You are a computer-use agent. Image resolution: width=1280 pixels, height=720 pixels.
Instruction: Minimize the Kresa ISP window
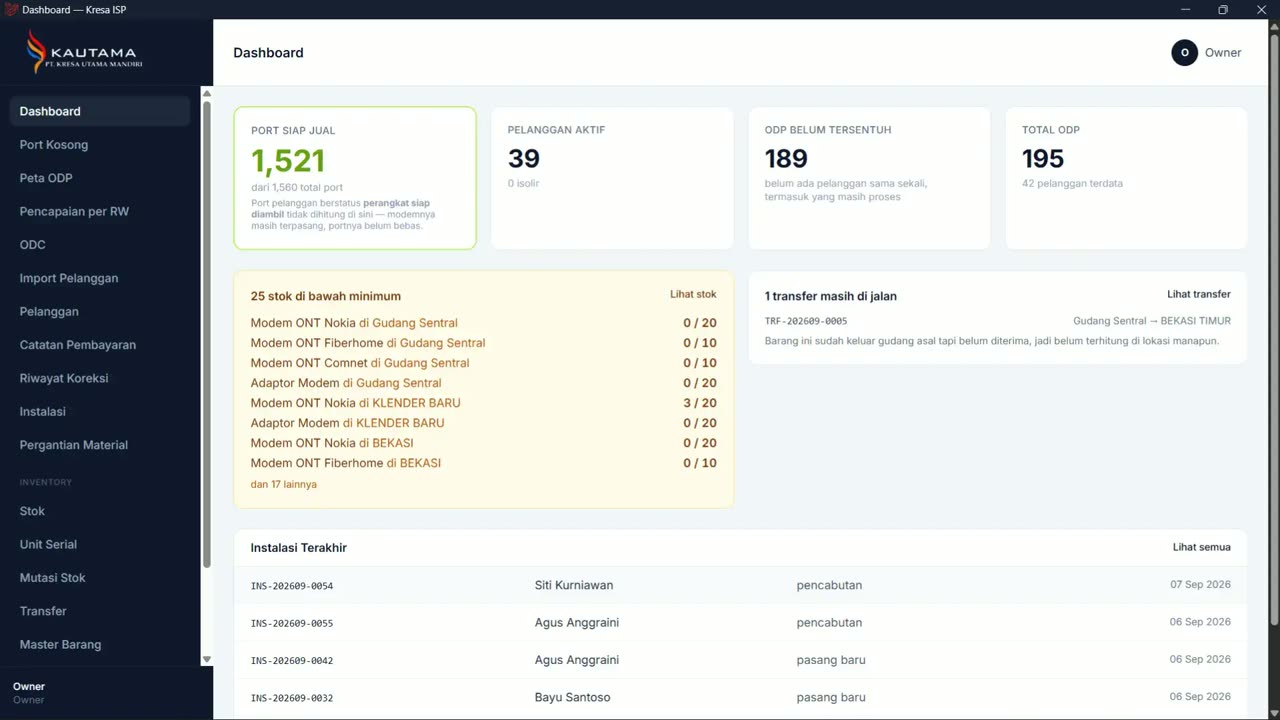tap(1185, 10)
